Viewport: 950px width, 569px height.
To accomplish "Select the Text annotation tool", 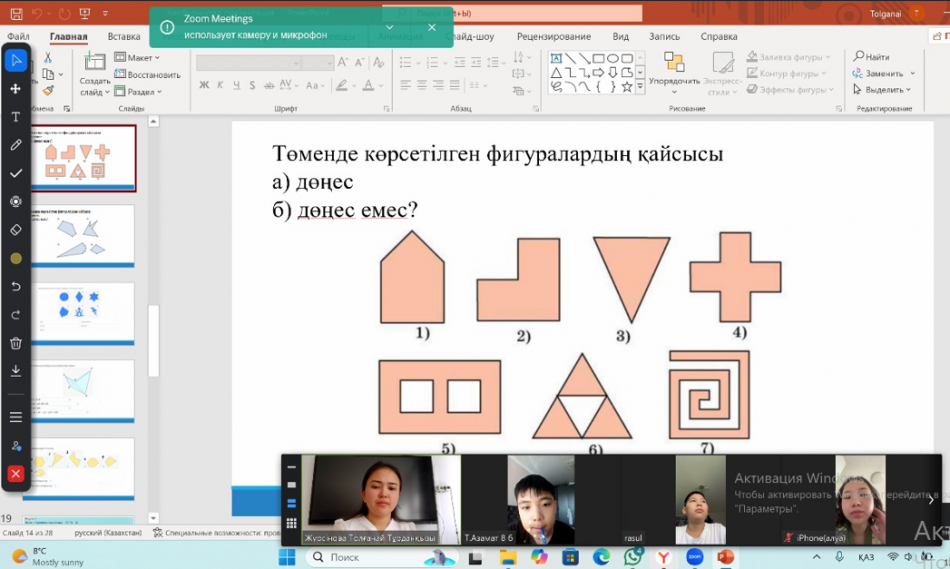I will point(16,117).
